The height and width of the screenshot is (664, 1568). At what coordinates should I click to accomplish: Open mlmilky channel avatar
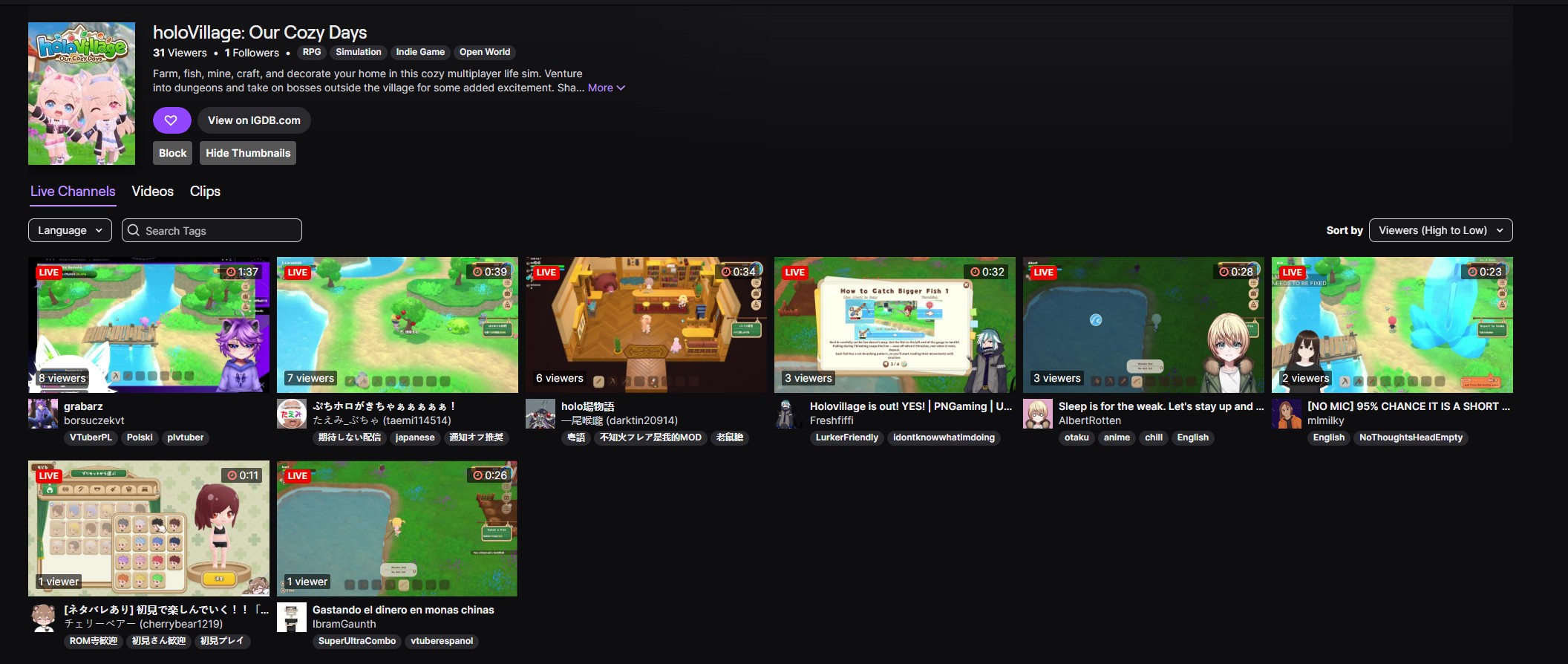[1287, 414]
